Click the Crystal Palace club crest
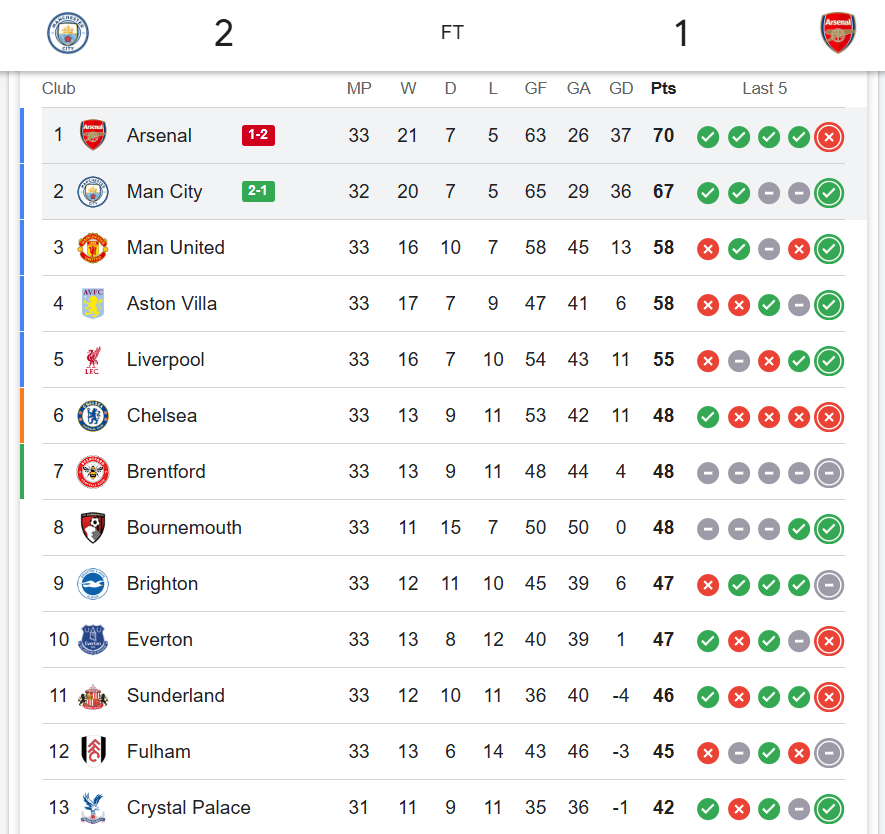The image size is (885, 834). (x=93, y=808)
